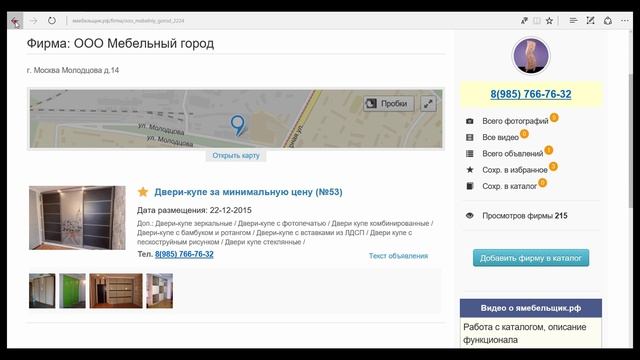Open the Всего фотографий entry
Image resolution: width=640 pixels, height=360 pixels.
[x=515, y=121]
